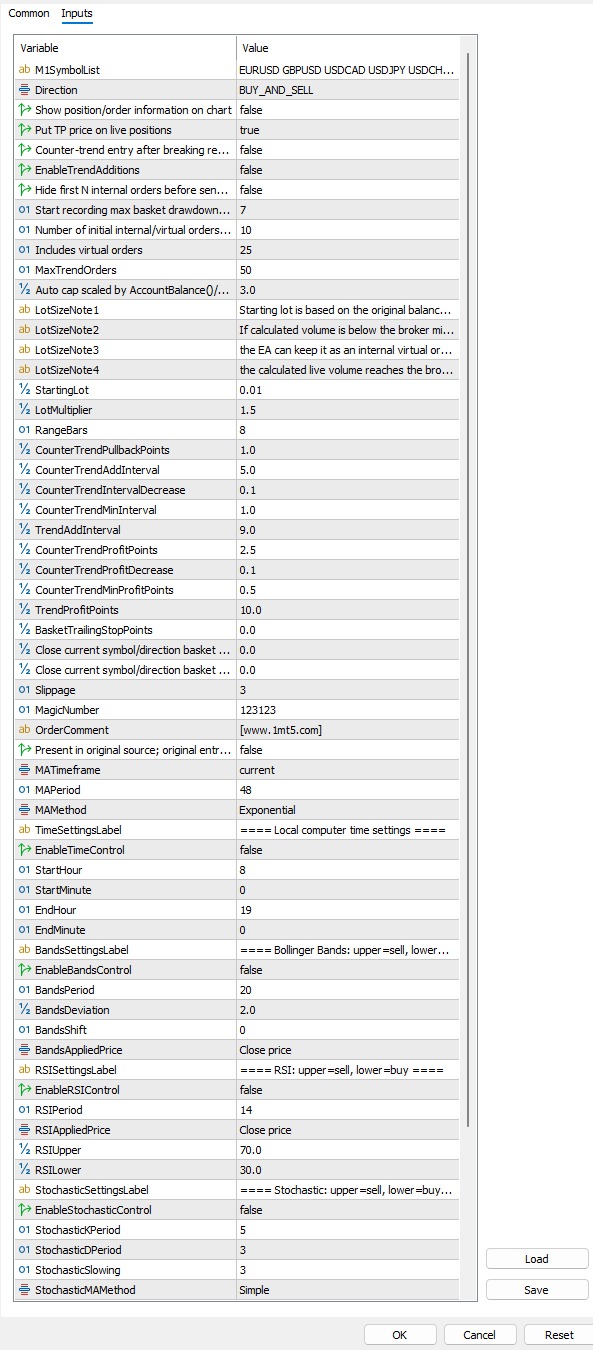Open StochasticMAMethod dropdown showing Simple

[x=347, y=1290]
